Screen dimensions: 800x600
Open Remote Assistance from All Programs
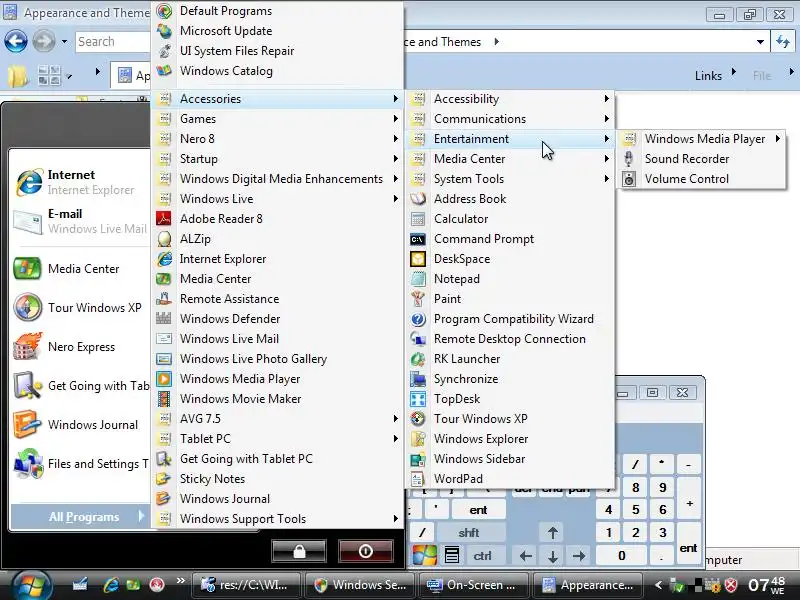click(x=278, y=298)
